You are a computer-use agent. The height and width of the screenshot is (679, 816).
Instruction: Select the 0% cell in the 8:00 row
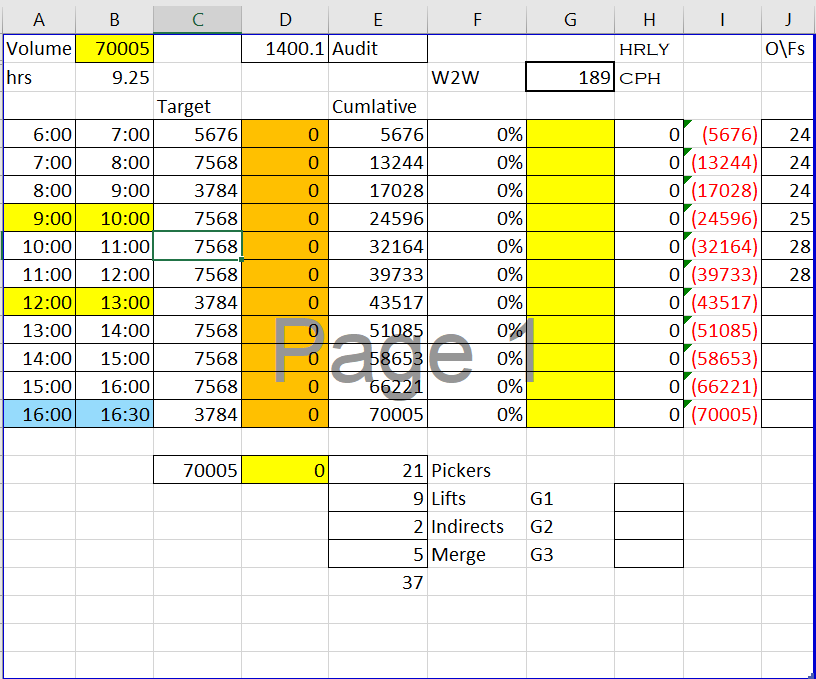tap(477, 190)
